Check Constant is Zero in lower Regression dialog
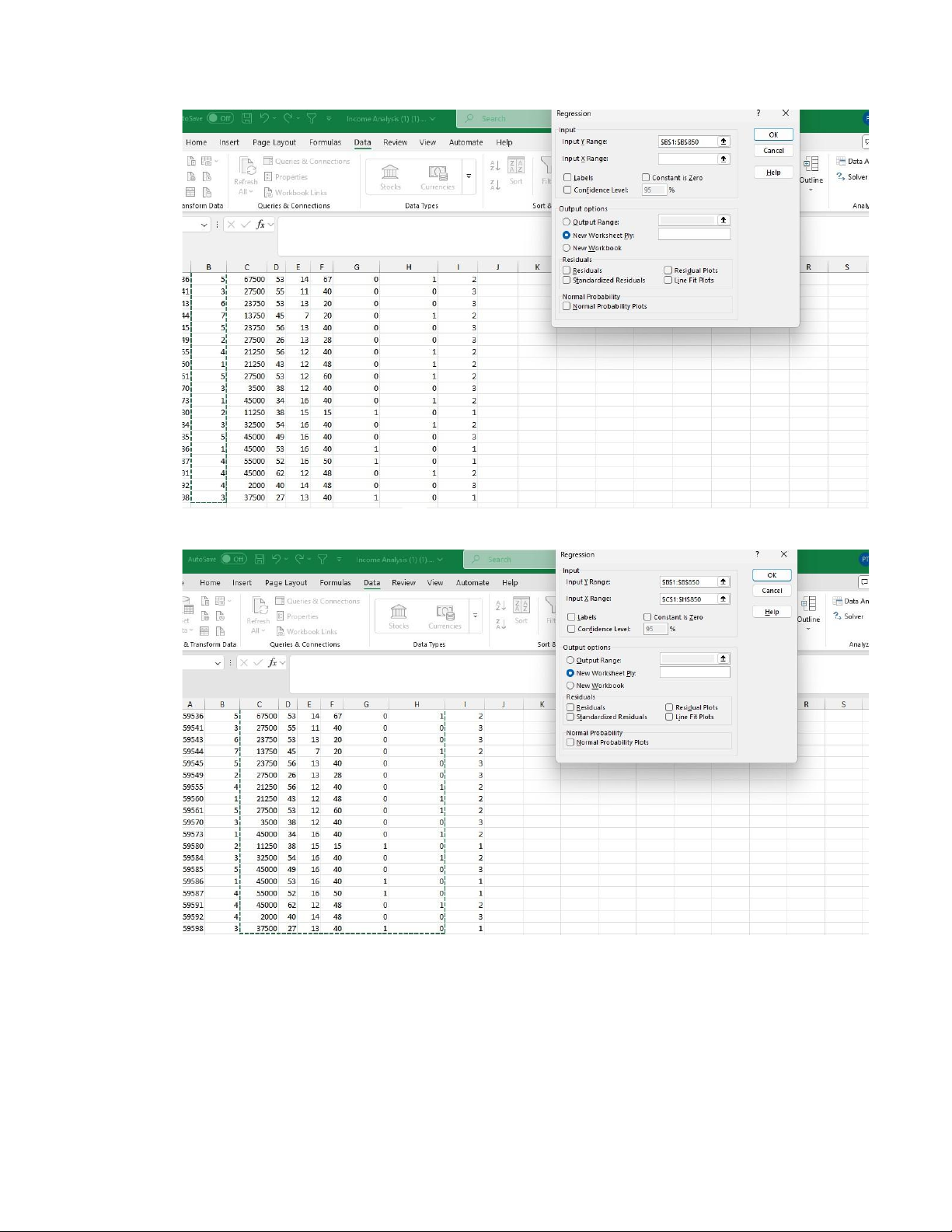Screen dimensions: 952x1232 (647, 617)
